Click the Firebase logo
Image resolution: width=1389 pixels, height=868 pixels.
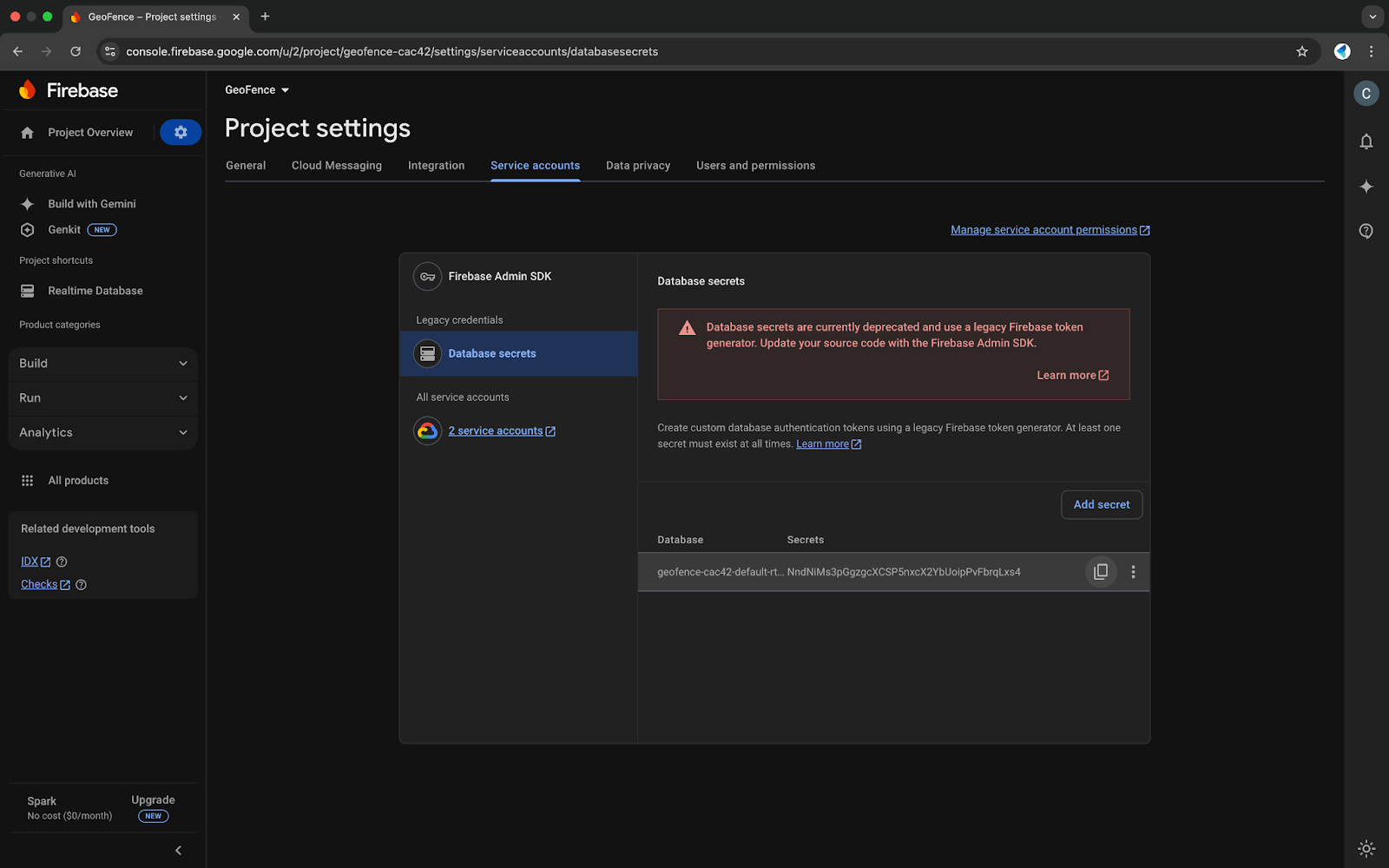click(69, 90)
